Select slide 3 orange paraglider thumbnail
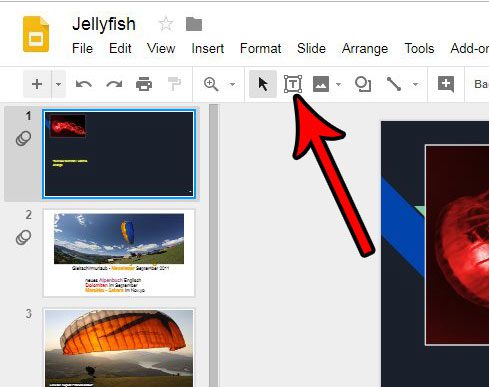 pyautogui.click(x=119, y=348)
